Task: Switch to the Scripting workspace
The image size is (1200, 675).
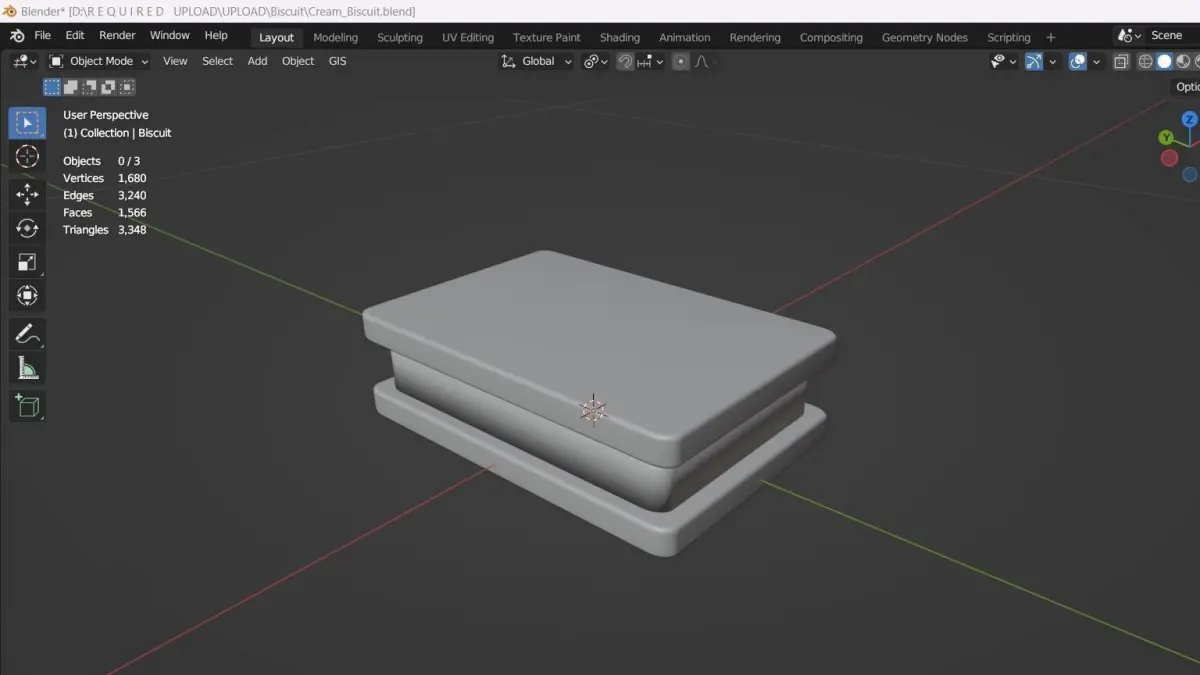Action: [1009, 37]
